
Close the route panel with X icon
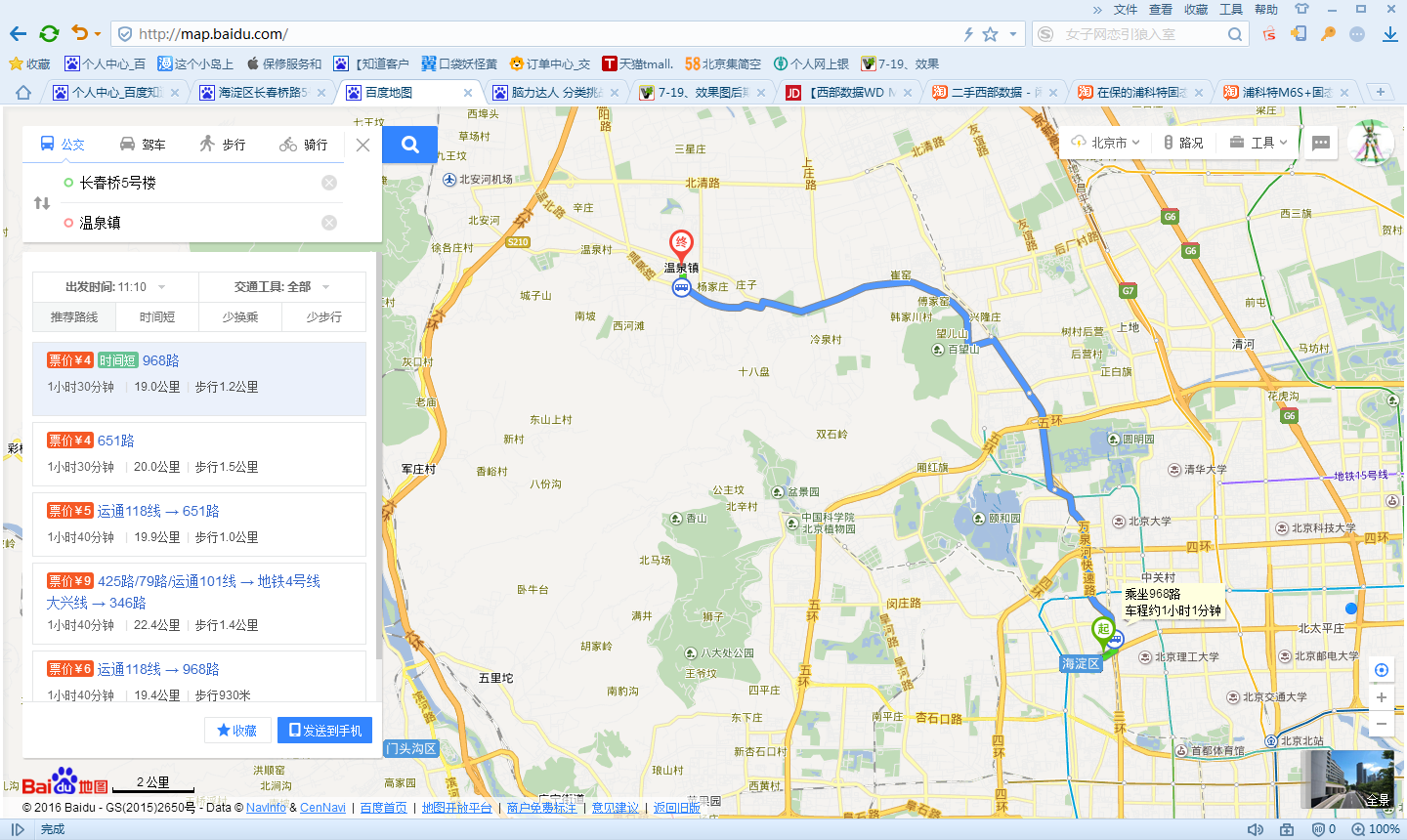coord(362,145)
